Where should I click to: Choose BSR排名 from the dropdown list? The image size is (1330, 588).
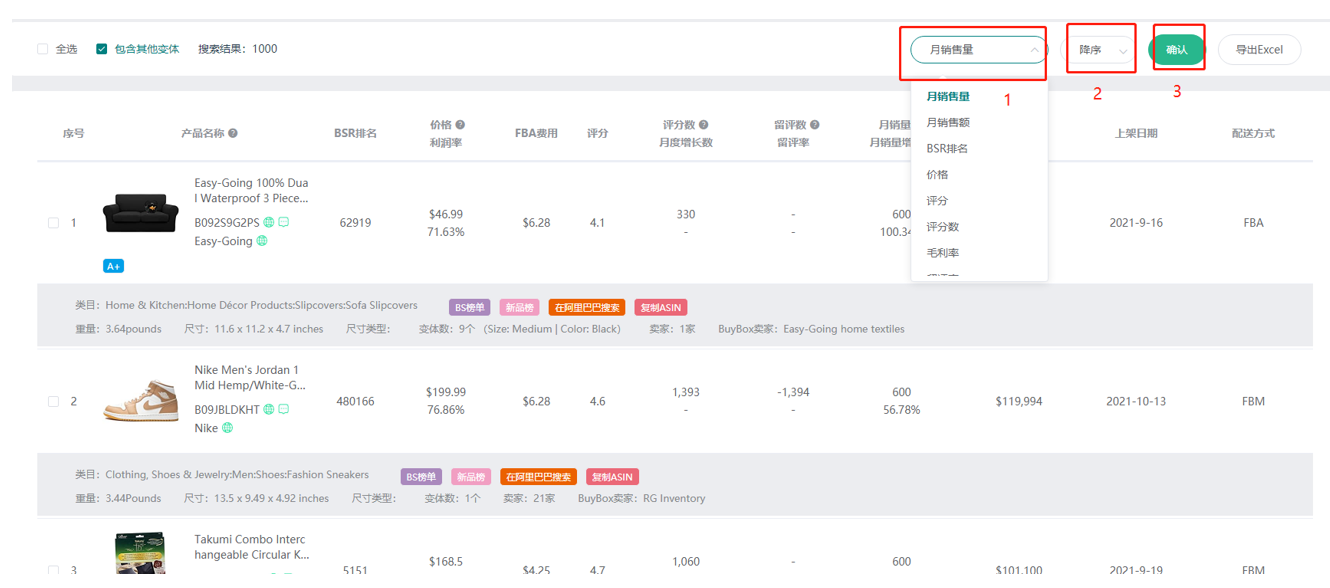point(947,149)
